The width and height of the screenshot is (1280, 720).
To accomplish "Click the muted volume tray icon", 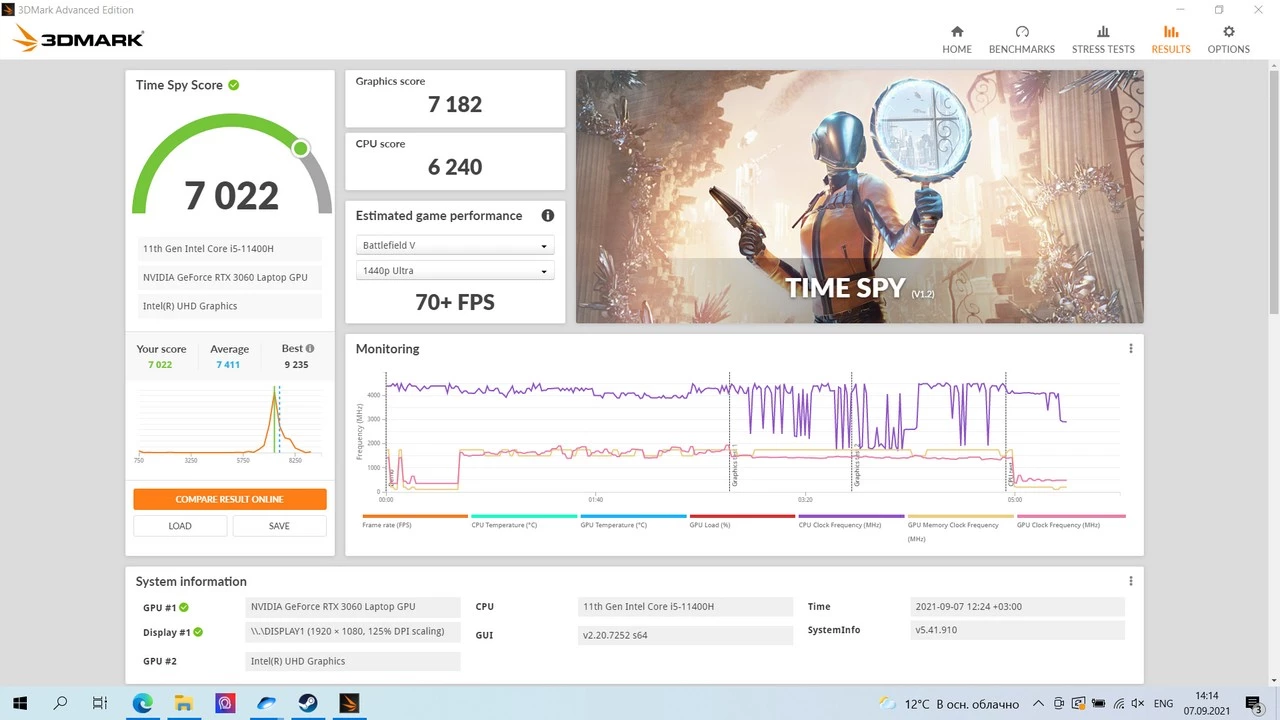I will point(1139,704).
